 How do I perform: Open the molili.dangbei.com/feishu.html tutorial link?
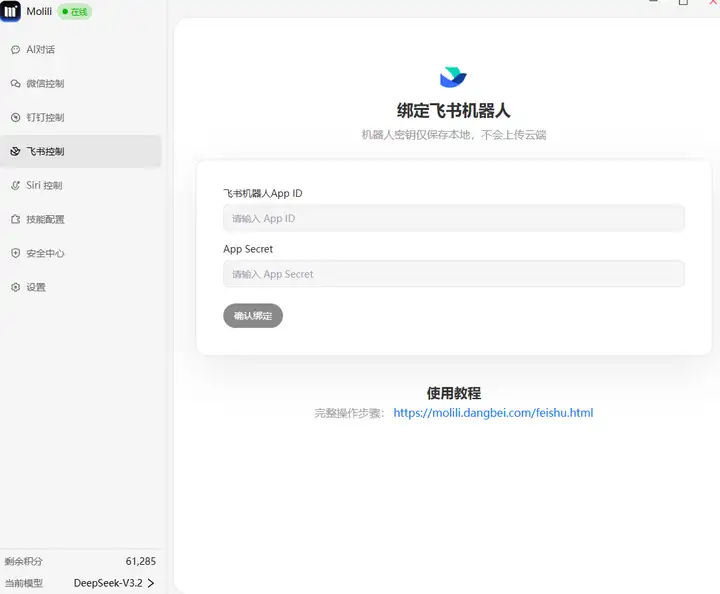click(x=493, y=413)
